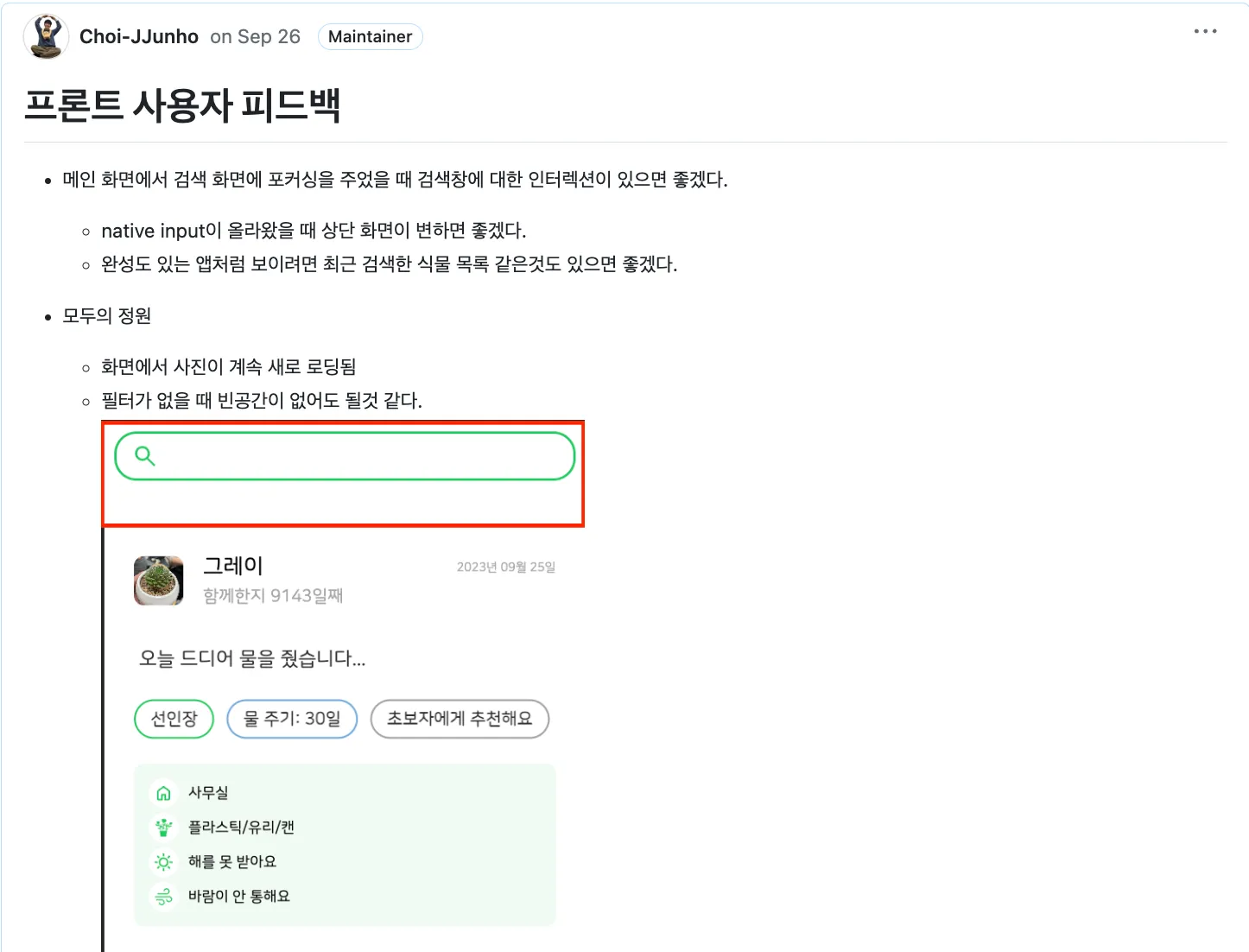Click the Maintainer badge
The width and height of the screenshot is (1249, 952).
click(x=370, y=36)
